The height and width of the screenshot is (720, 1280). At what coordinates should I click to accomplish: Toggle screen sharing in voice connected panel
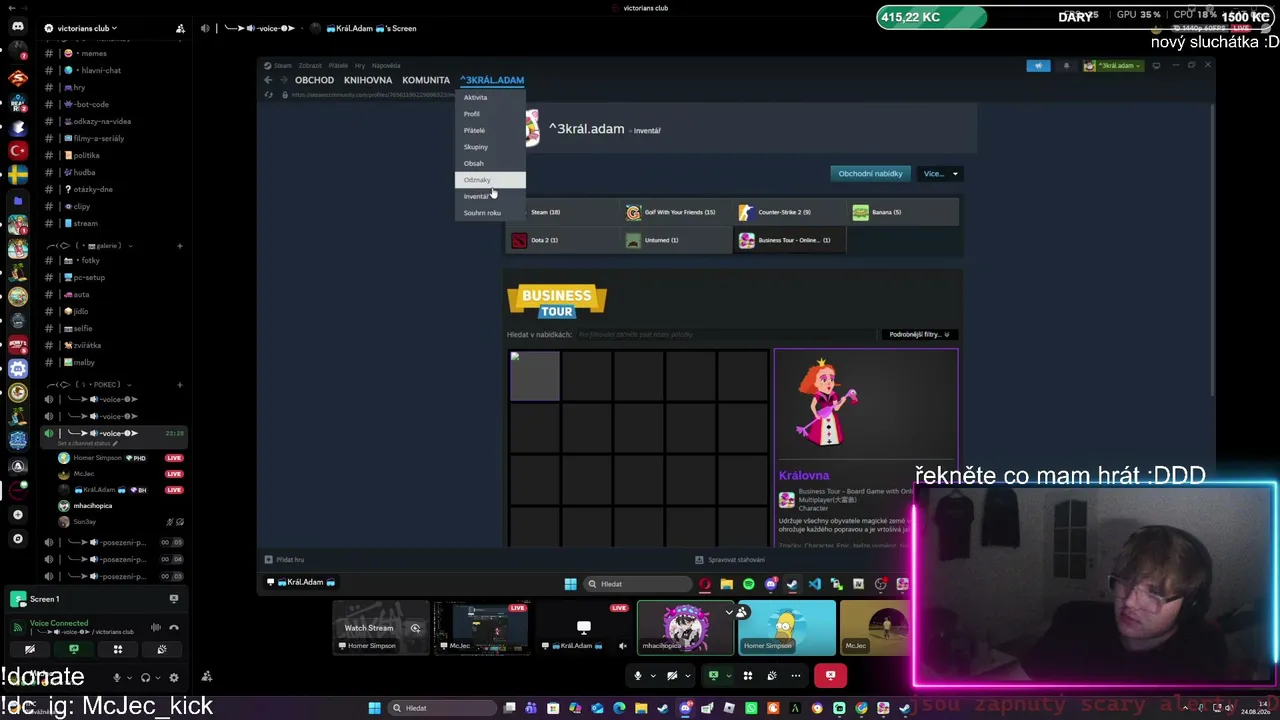click(74, 649)
